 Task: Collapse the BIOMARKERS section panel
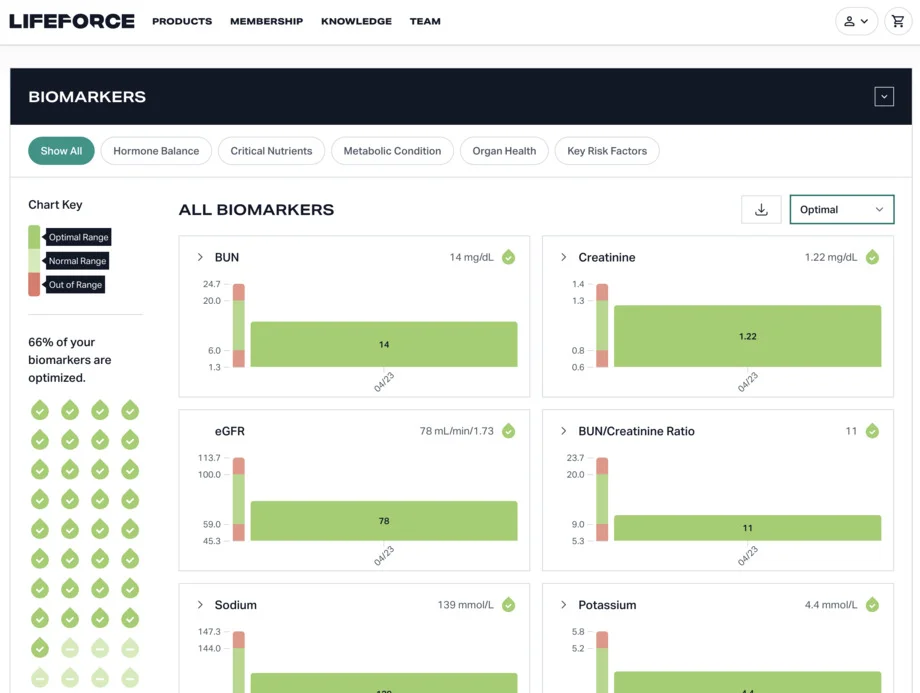pyautogui.click(x=884, y=95)
